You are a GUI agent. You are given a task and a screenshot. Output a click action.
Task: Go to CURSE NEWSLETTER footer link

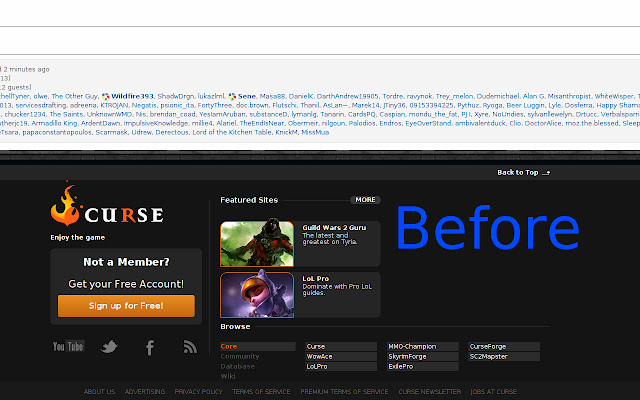(429, 391)
